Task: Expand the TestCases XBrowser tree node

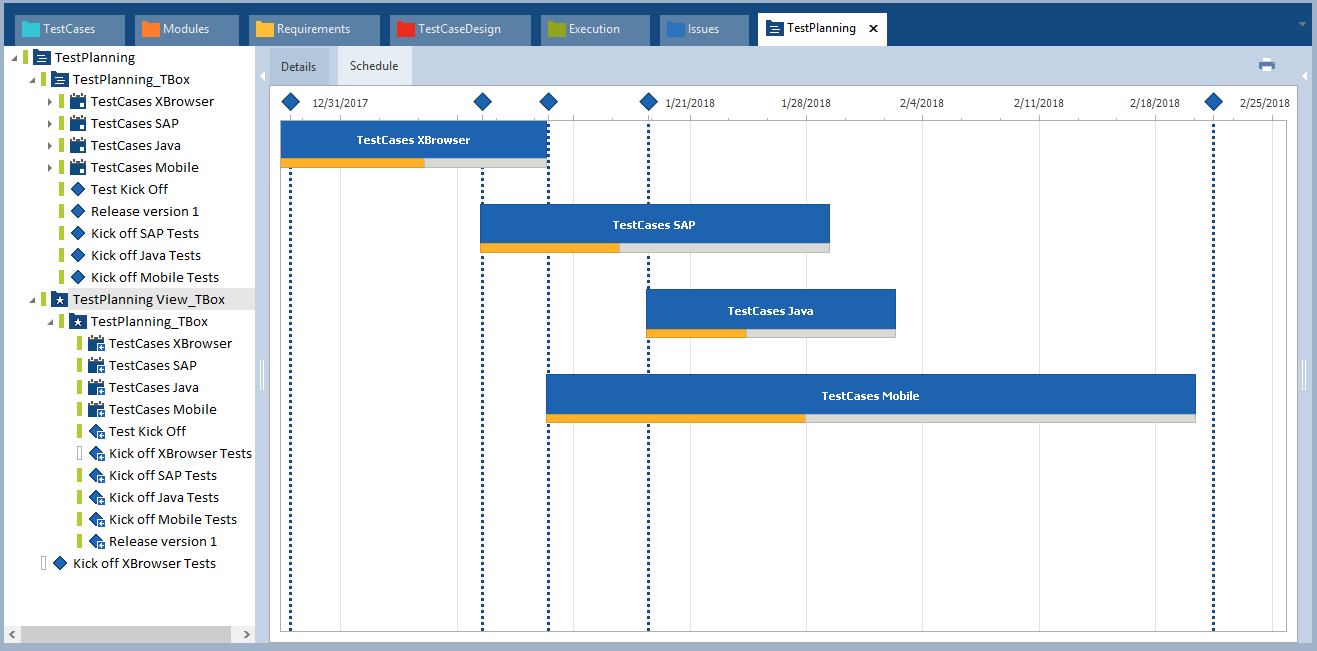Action: click(49, 102)
